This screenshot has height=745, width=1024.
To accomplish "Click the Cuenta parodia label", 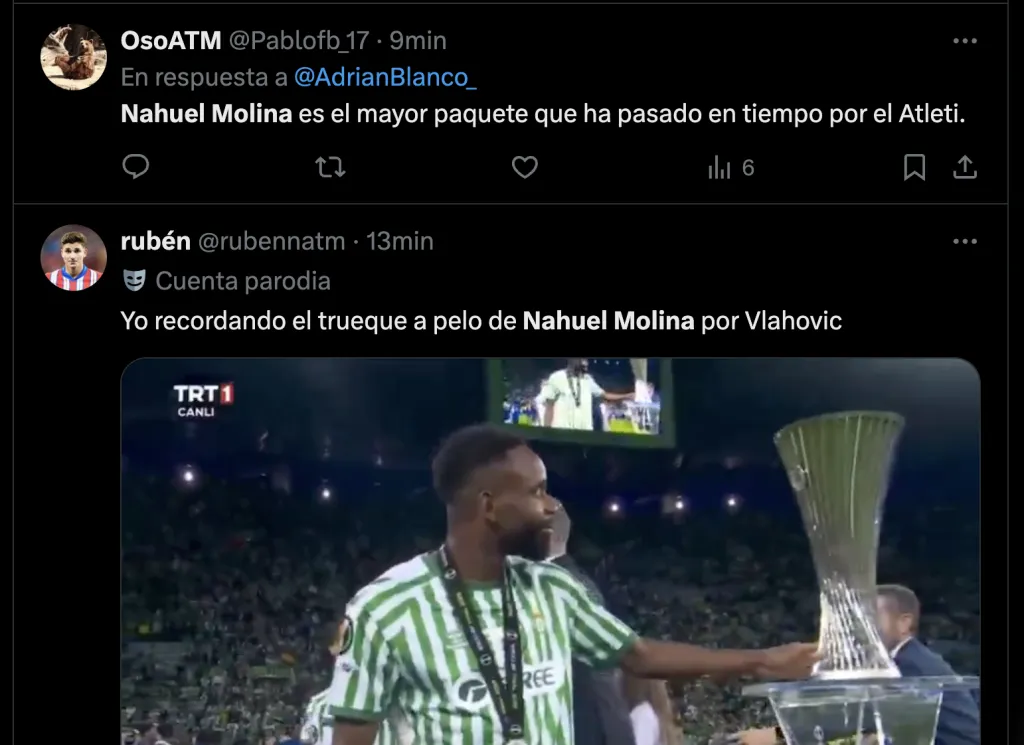I will (243, 281).
